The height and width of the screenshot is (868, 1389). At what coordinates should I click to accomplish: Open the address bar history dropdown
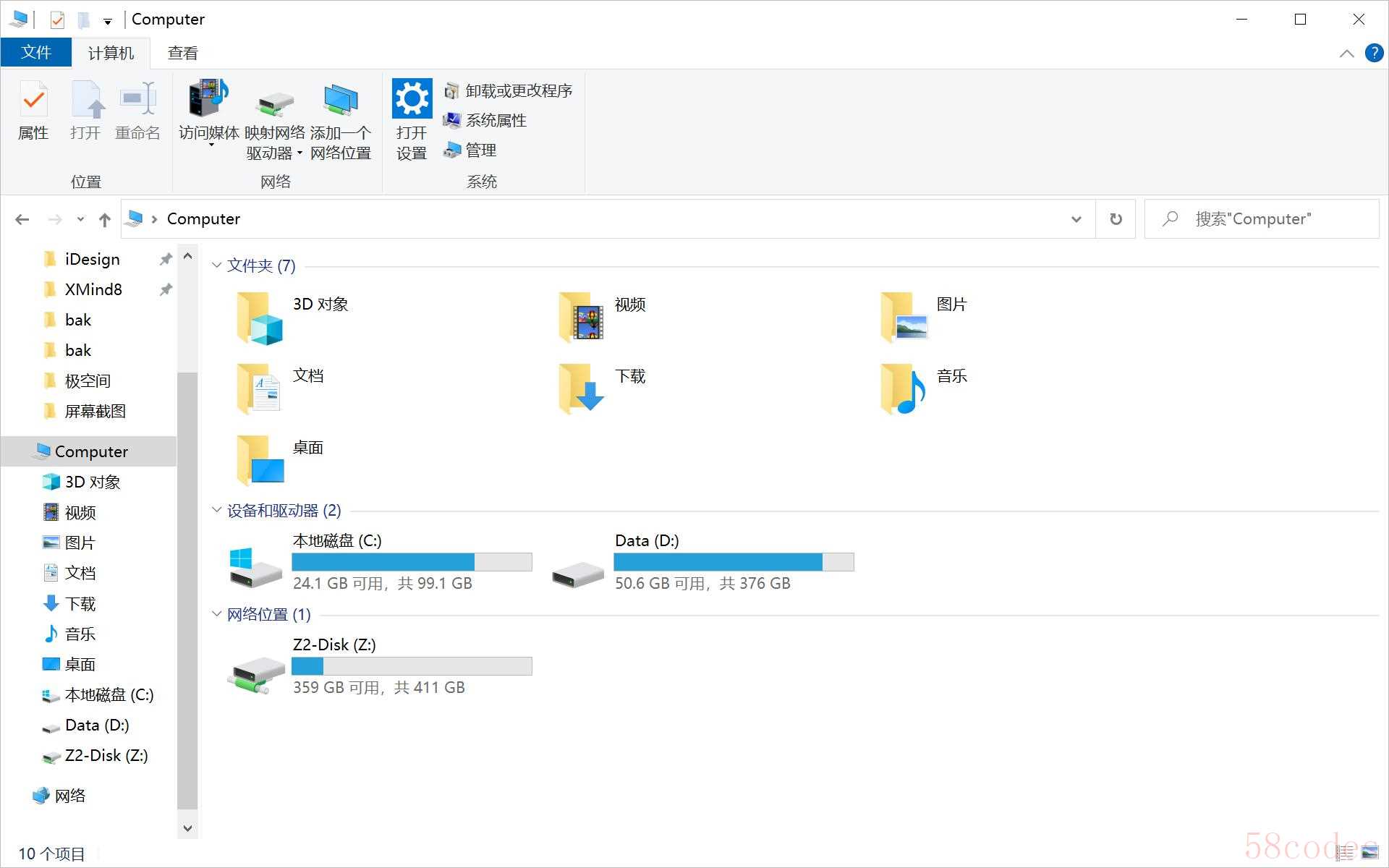point(1076,219)
